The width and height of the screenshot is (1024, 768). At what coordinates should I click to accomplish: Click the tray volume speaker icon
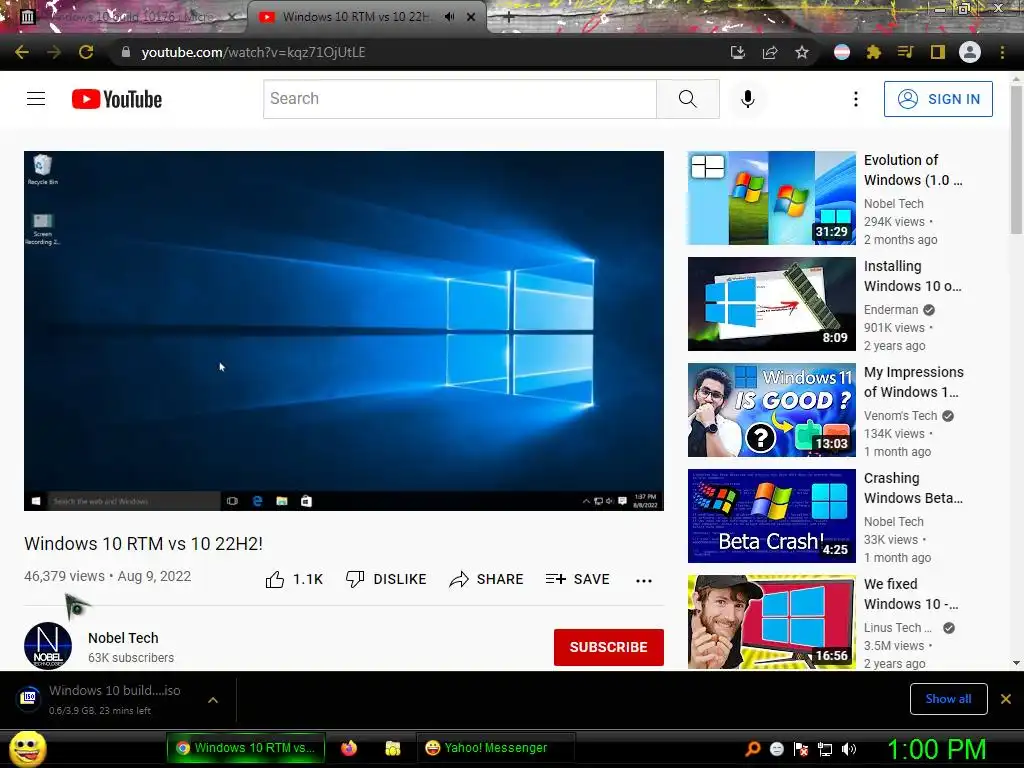(x=849, y=749)
